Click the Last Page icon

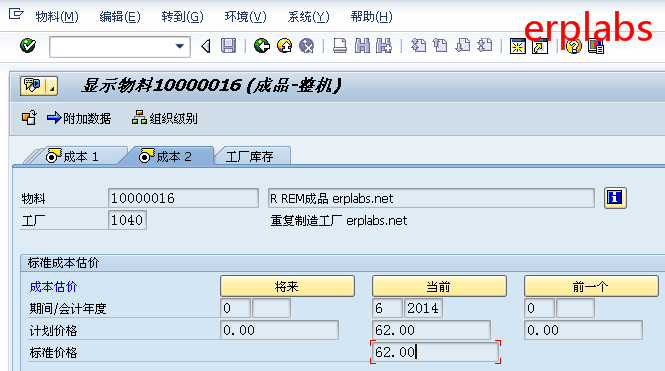pos(484,46)
